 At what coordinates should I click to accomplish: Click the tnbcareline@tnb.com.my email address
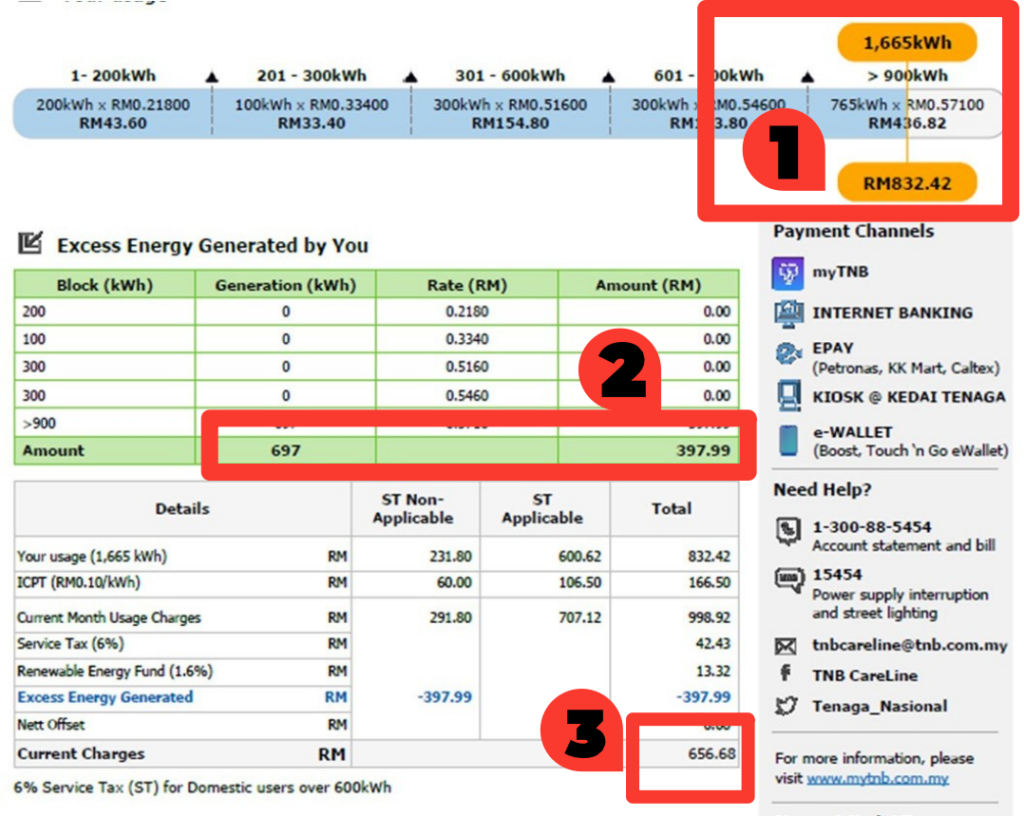pos(910,645)
